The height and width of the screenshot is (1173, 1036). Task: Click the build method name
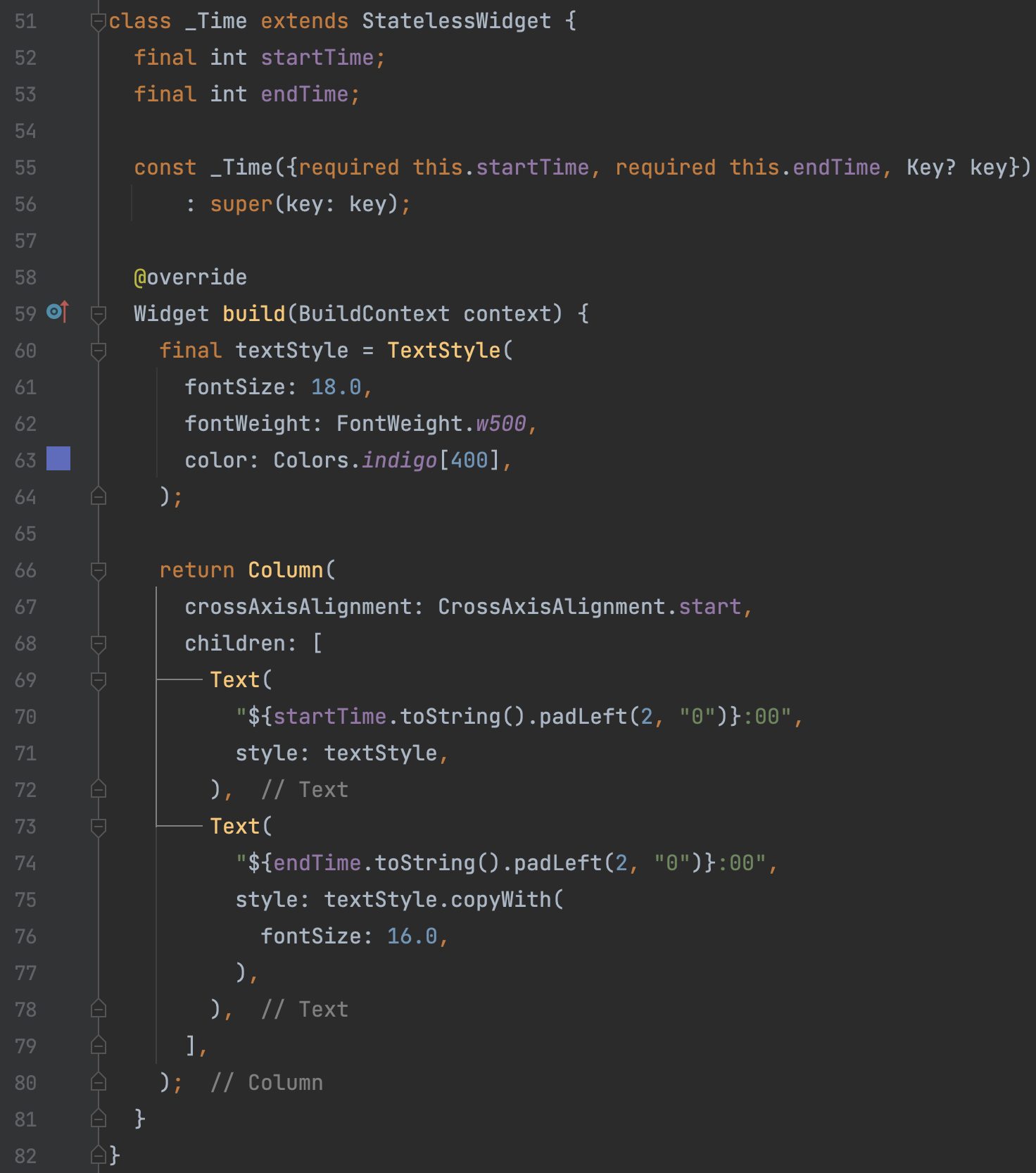254,314
